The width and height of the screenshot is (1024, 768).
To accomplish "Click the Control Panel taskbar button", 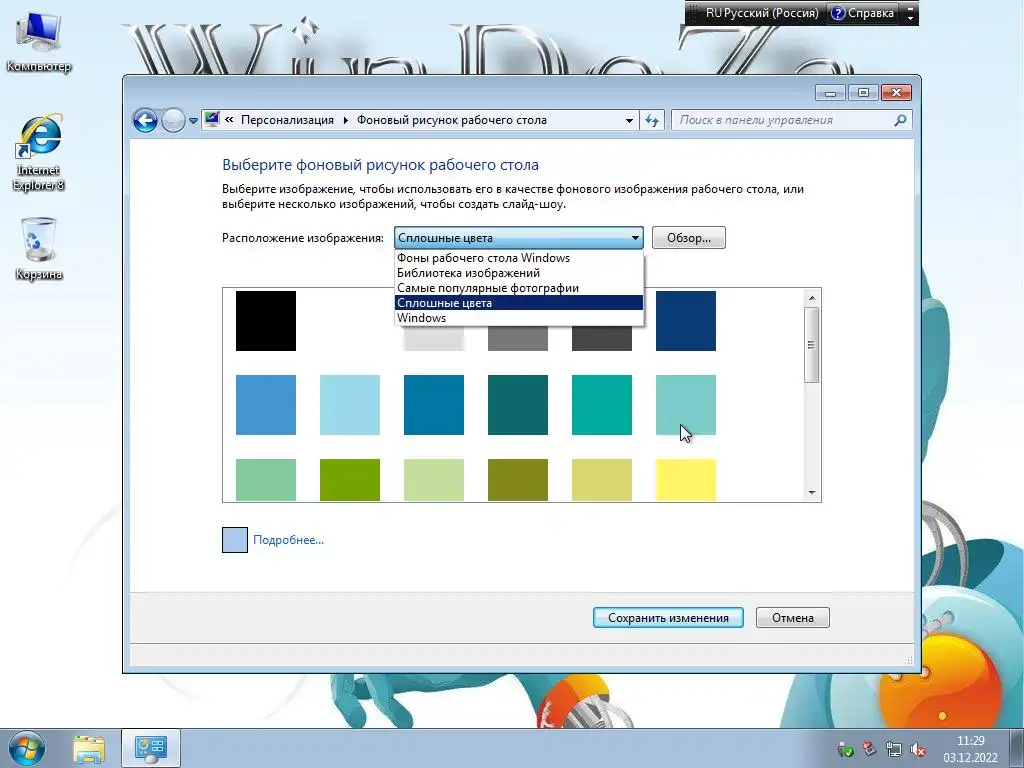I will coord(151,749).
